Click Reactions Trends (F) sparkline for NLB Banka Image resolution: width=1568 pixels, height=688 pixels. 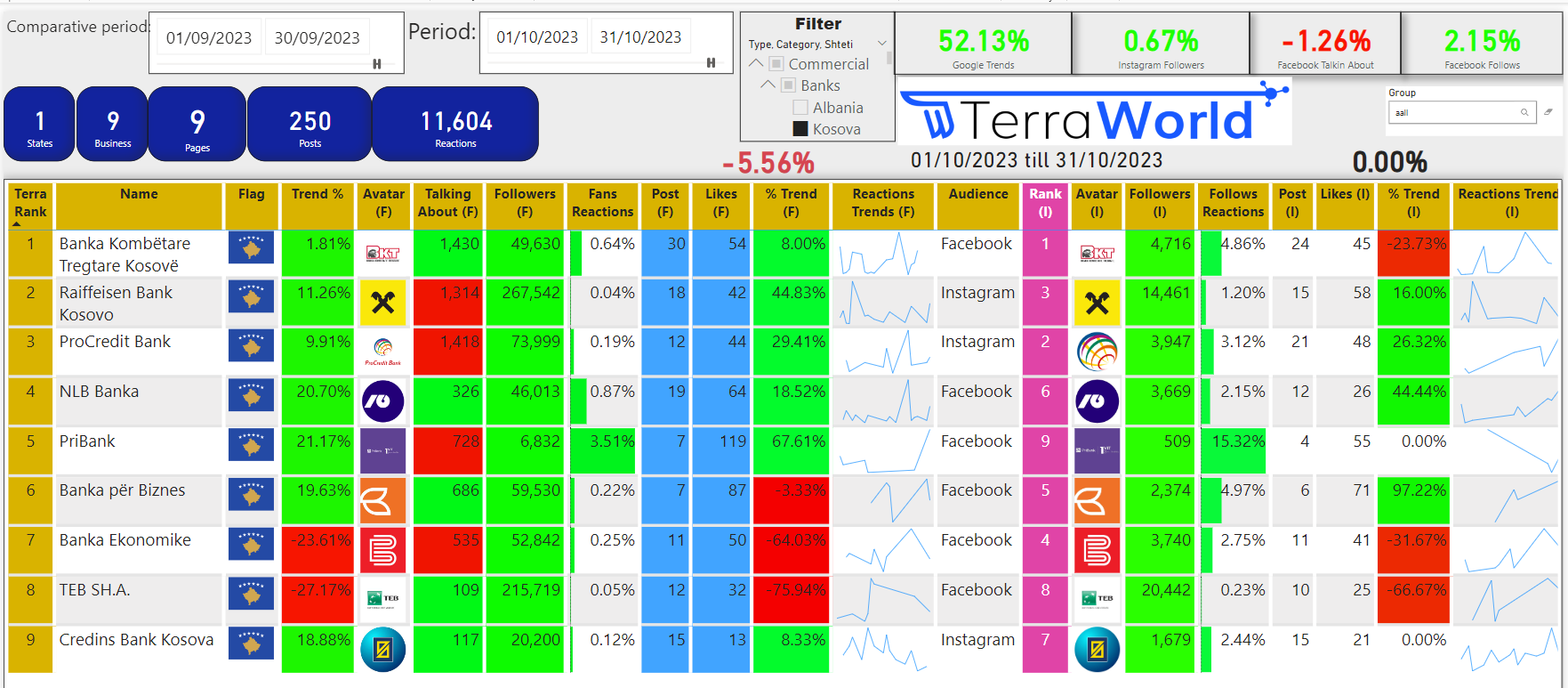(x=884, y=401)
